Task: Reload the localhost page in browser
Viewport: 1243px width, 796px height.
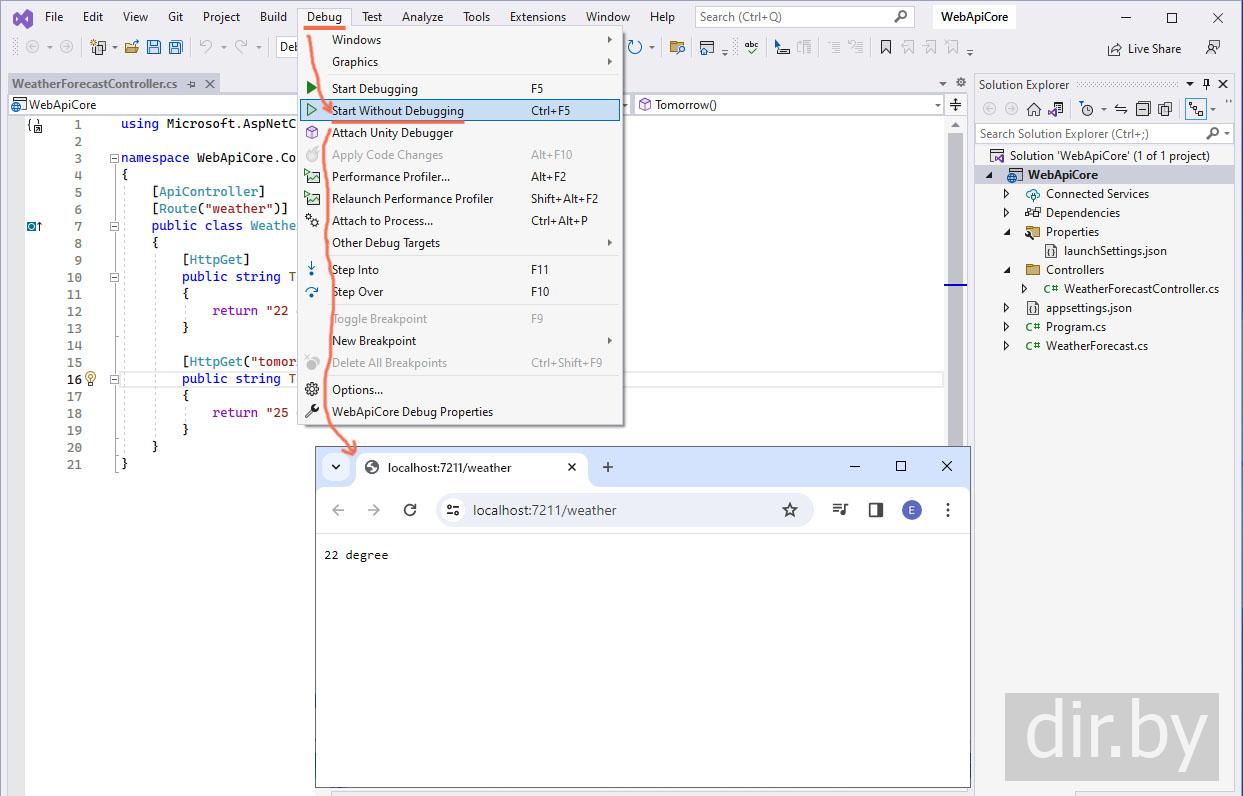Action: pyautogui.click(x=410, y=510)
